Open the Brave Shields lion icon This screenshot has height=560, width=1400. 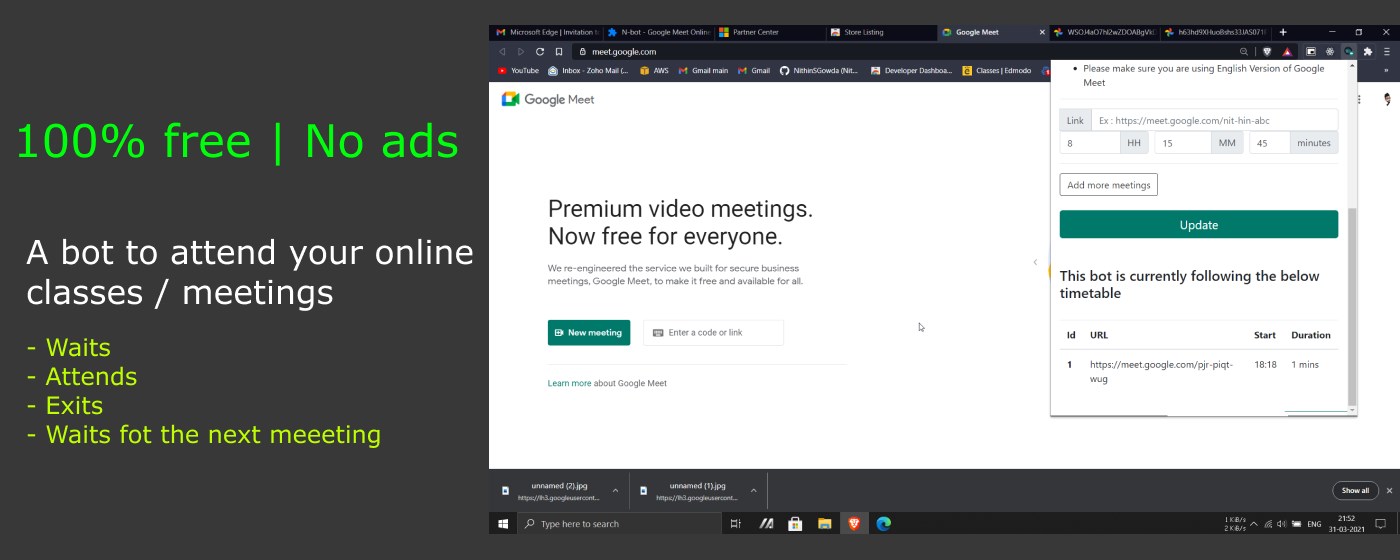[x=1267, y=51]
